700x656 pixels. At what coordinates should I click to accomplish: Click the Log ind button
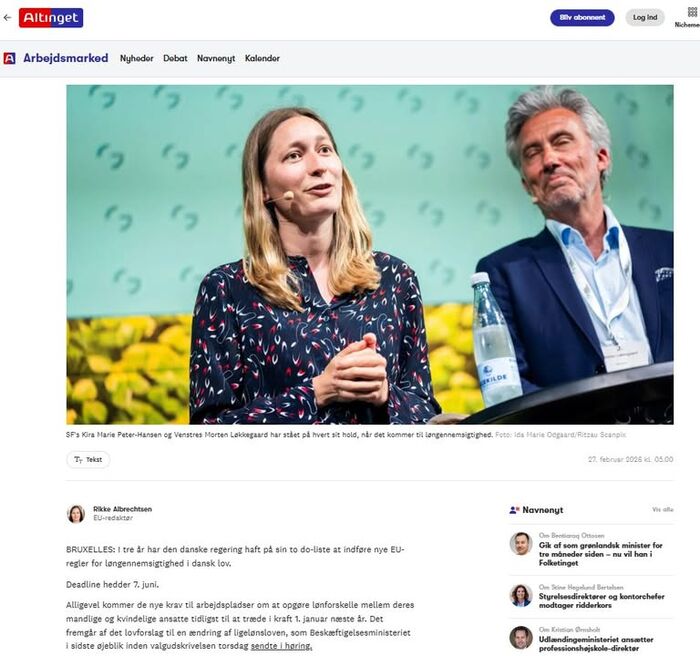click(x=645, y=17)
